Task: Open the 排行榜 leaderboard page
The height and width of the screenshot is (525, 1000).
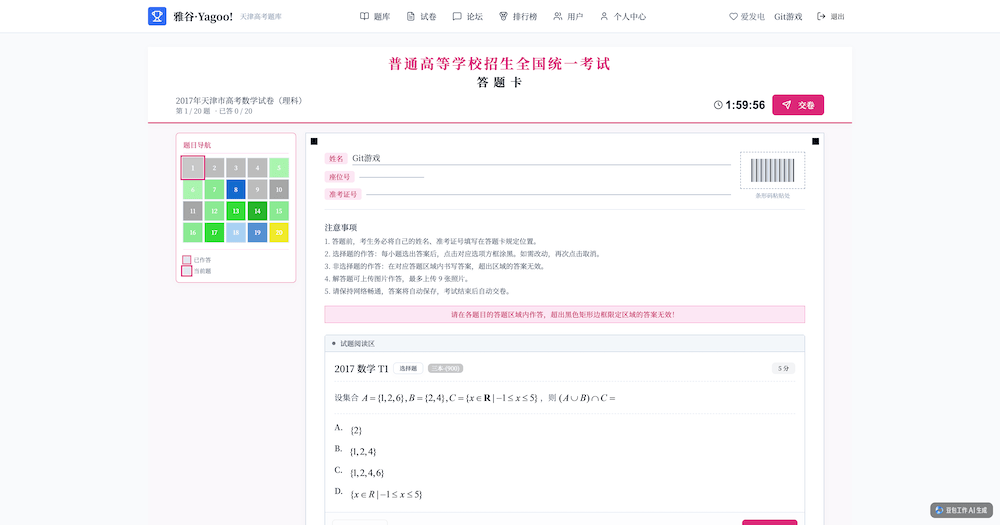Action: (x=518, y=17)
